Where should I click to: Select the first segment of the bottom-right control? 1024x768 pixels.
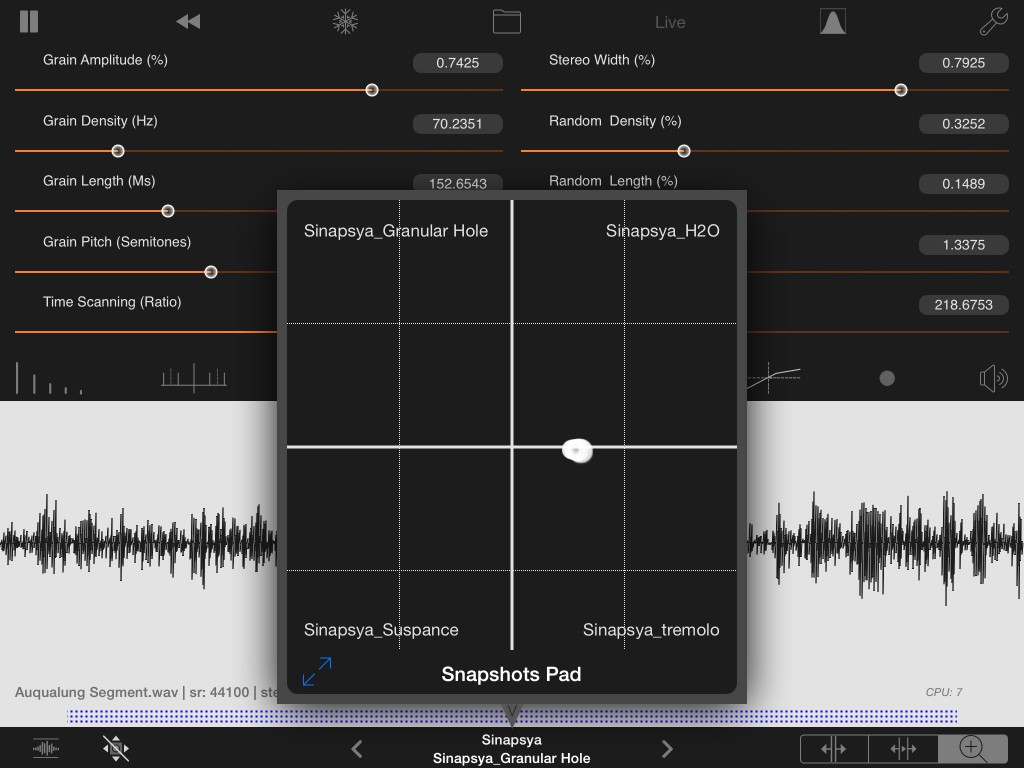click(x=834, y=748)
